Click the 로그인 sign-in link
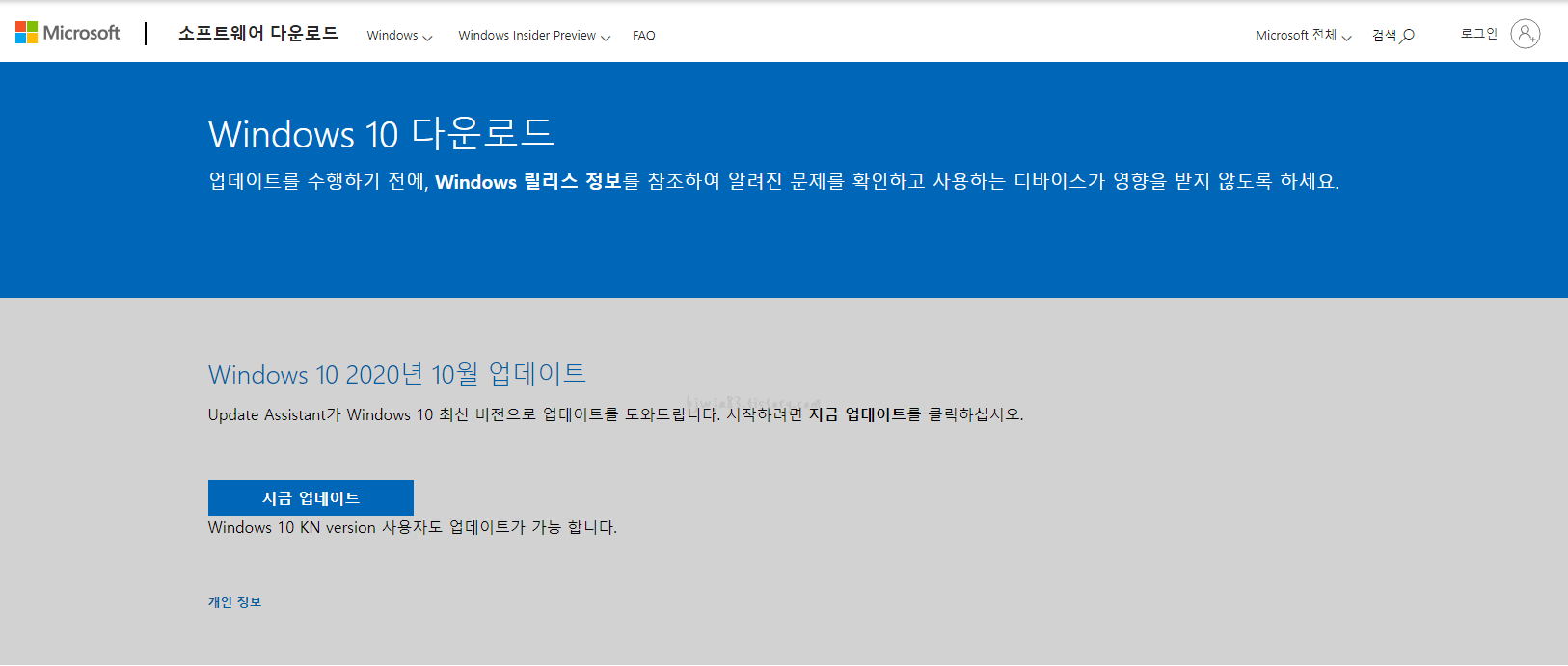 1479,34
